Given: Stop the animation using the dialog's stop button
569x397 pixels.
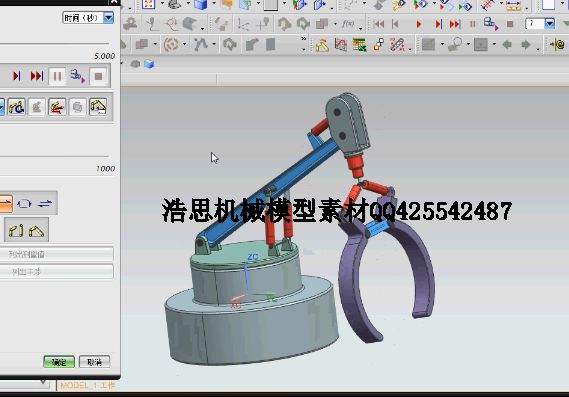Looking at the screenshot, I should (98, 76).
